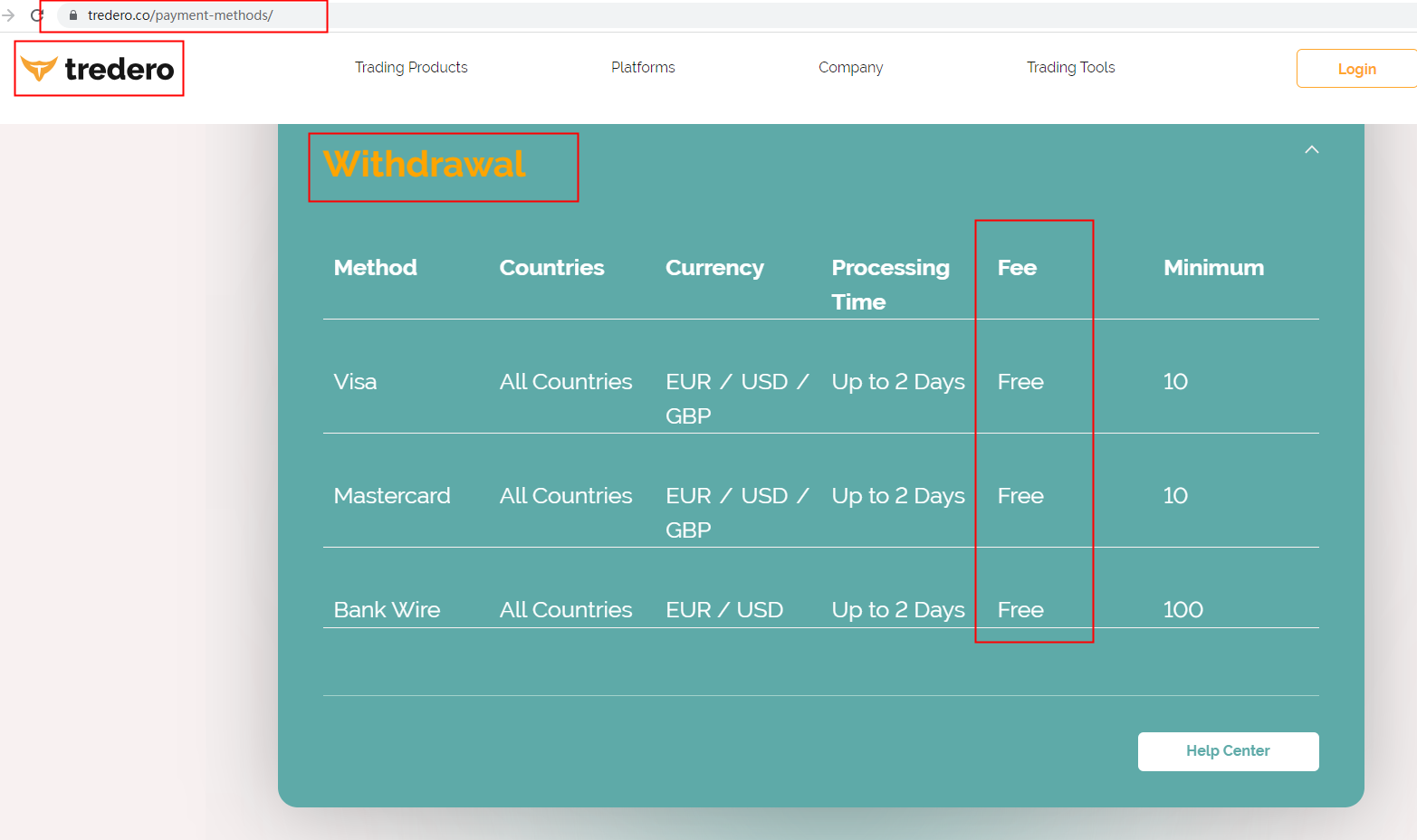Click All Countries in the Bank Wire row

click(566, 610)
